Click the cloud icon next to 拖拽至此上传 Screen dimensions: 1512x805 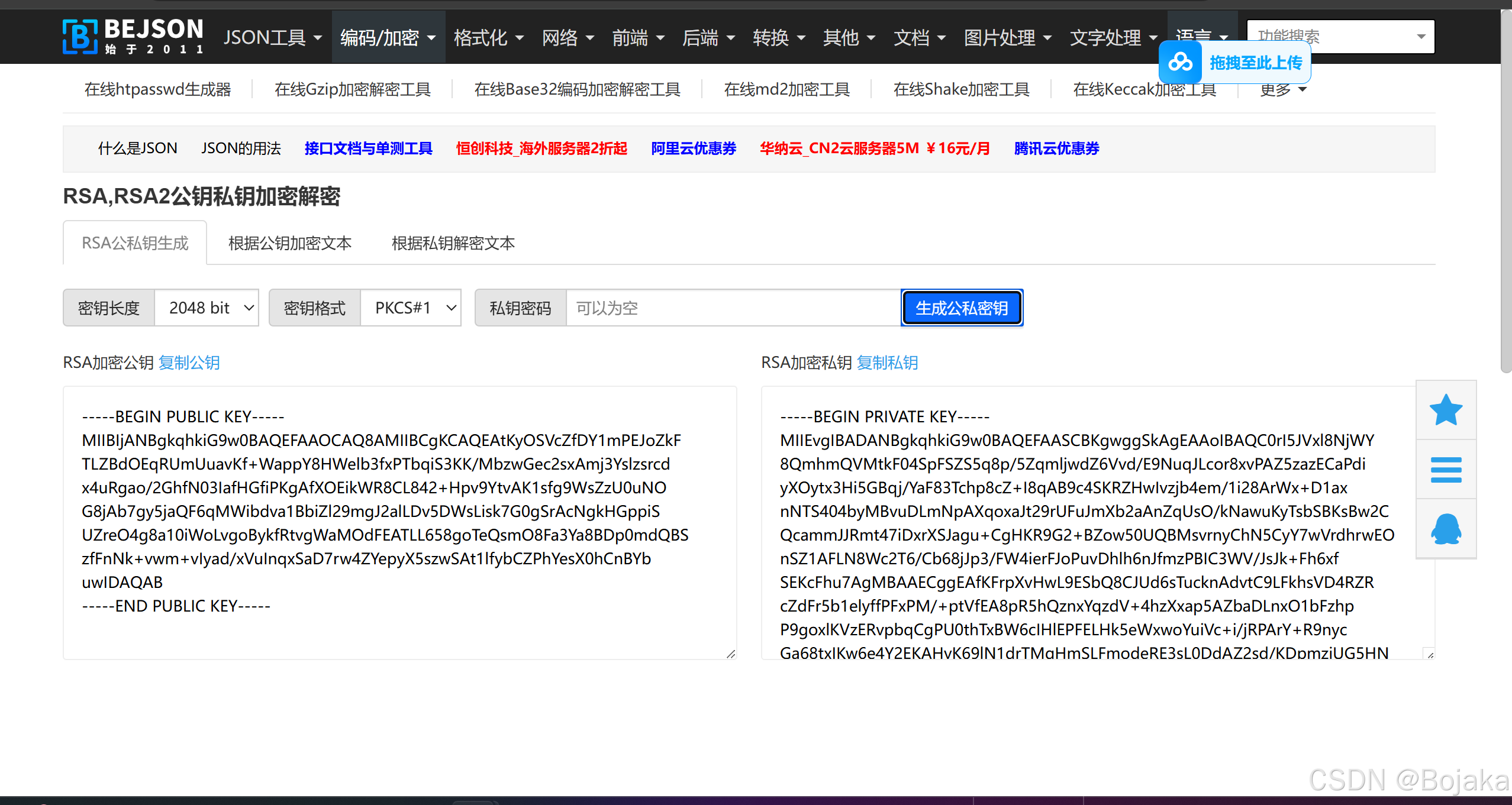coord(1180,62)
